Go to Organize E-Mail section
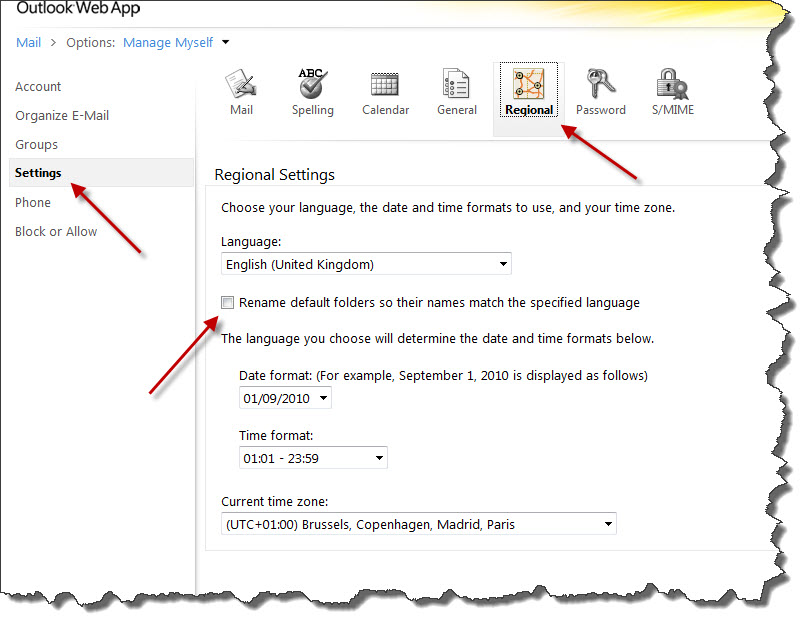811x628 pixels. pyautogui.click(x=62, y=115)
